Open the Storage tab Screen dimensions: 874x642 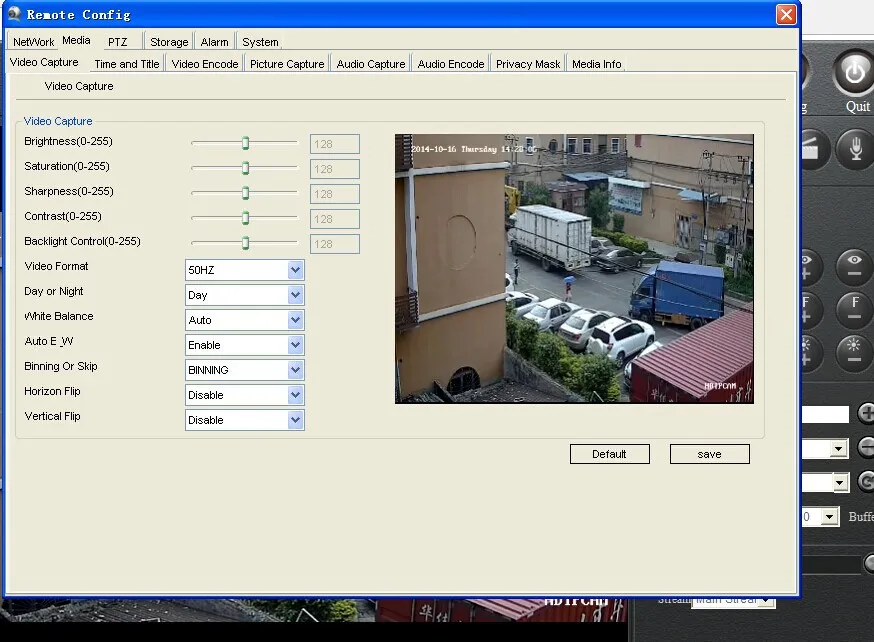[x=169, y=42]
